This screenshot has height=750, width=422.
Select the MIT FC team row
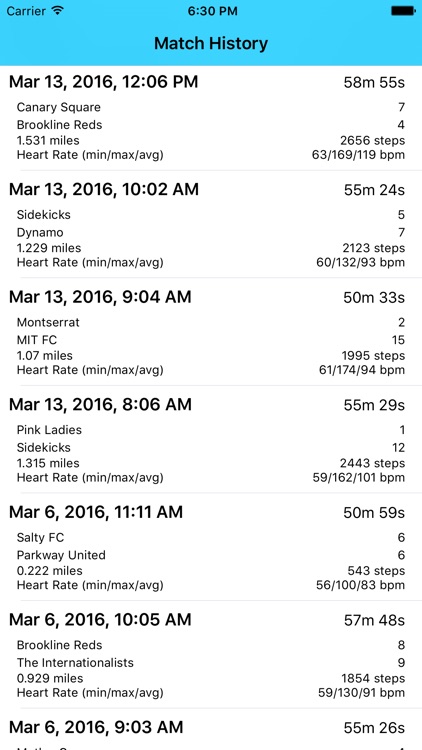[211, 340]
